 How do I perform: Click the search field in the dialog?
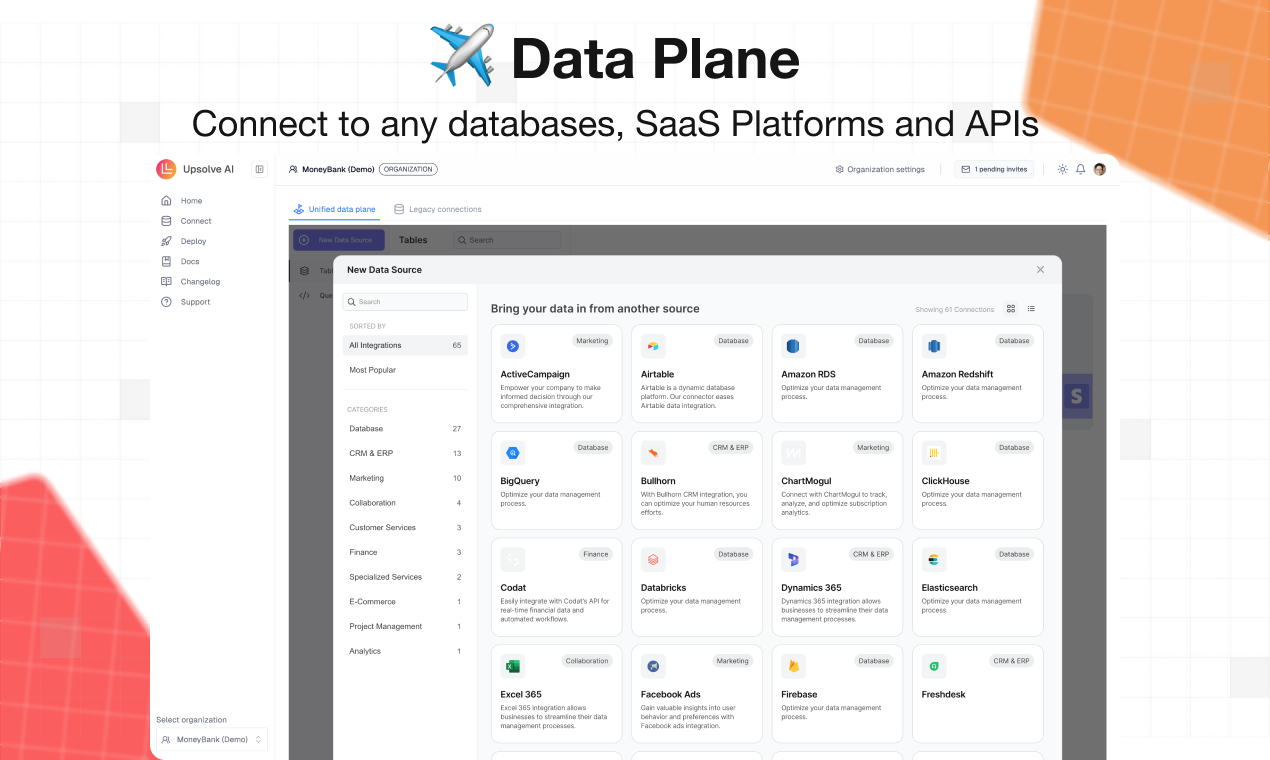point(405,301)
